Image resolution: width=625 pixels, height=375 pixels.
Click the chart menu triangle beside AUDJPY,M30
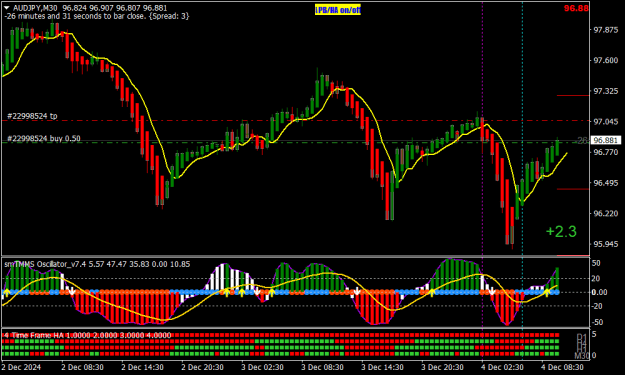[7, 8]
